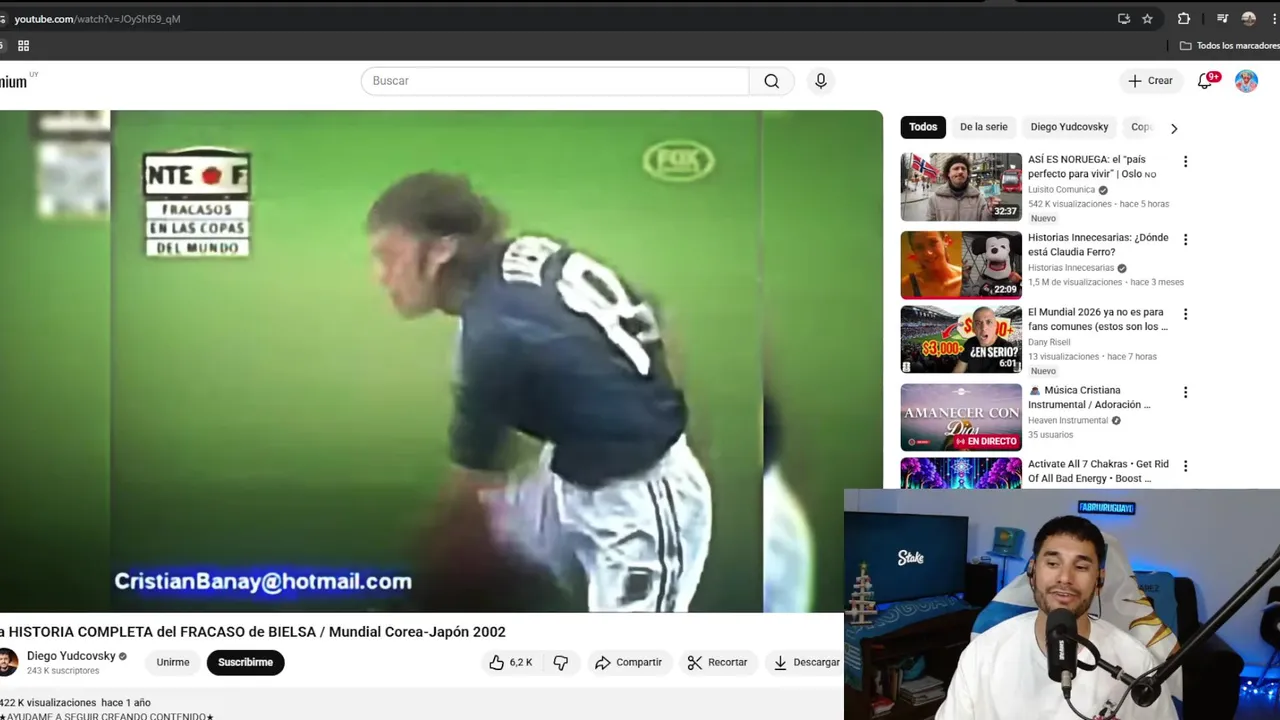Click the Compartir share button
The image size is (1280, 720).
click(x=628, y=662)
